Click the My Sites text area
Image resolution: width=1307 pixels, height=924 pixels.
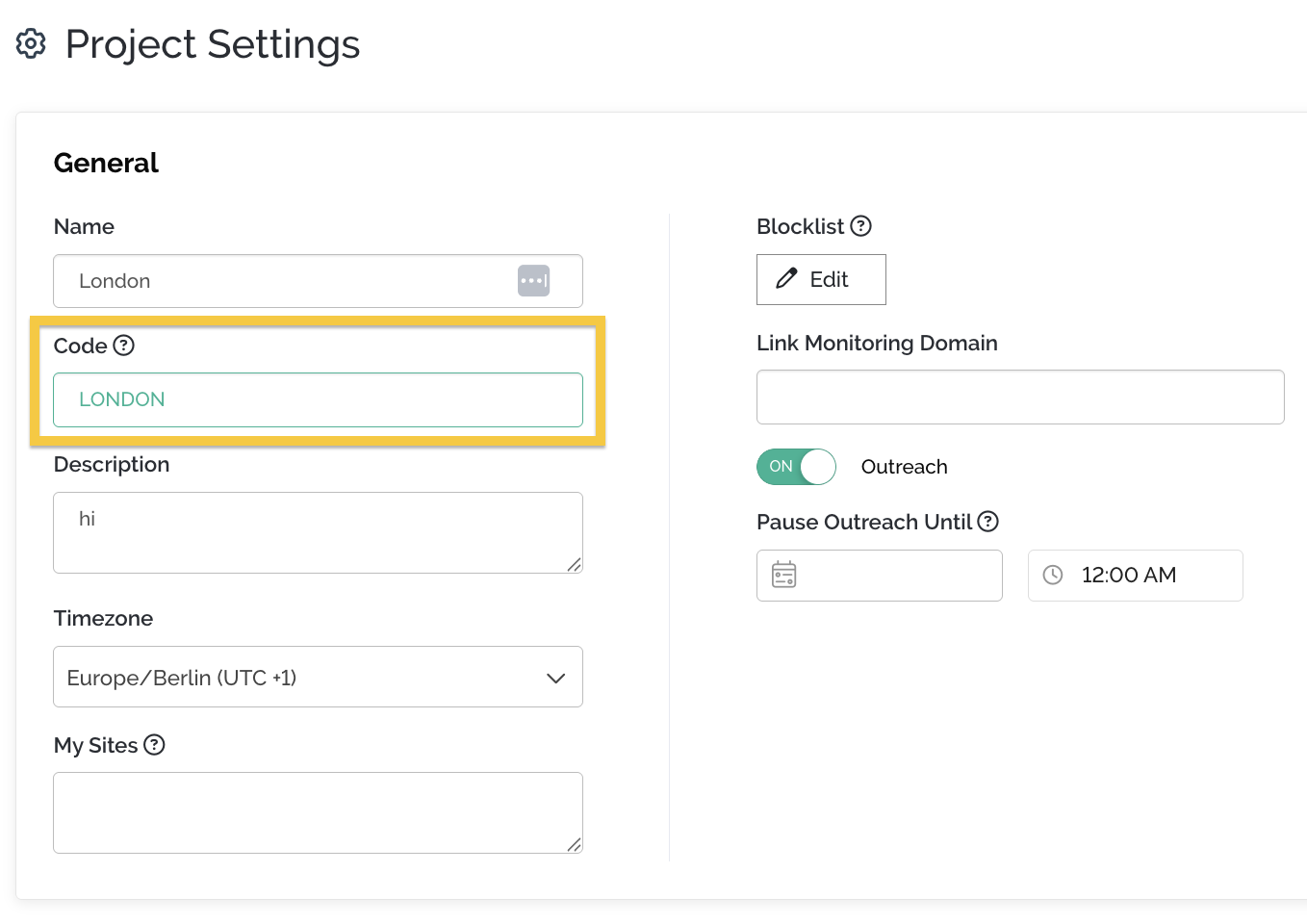[x=318, y=812]
